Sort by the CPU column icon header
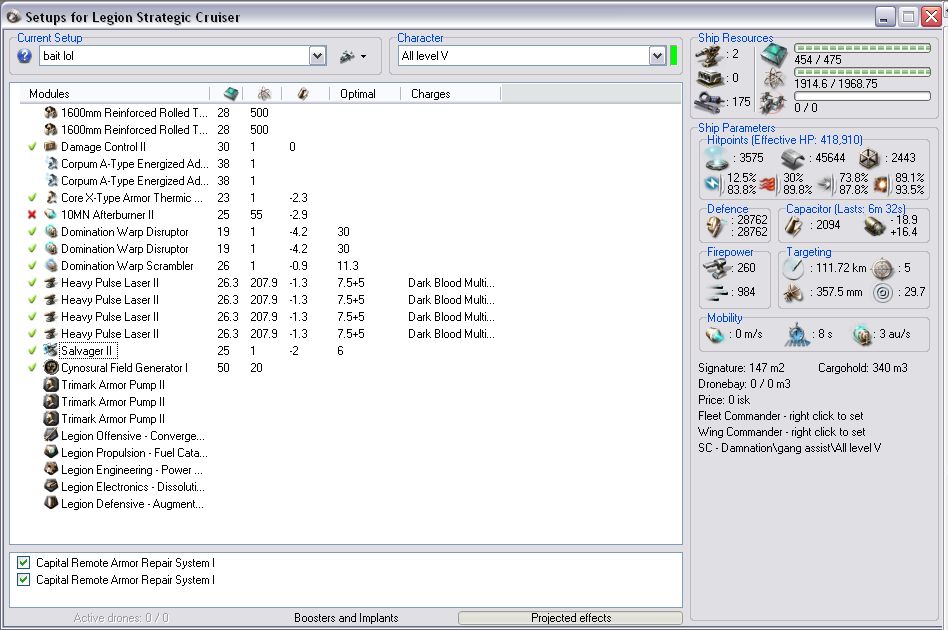 pos(231,94)
